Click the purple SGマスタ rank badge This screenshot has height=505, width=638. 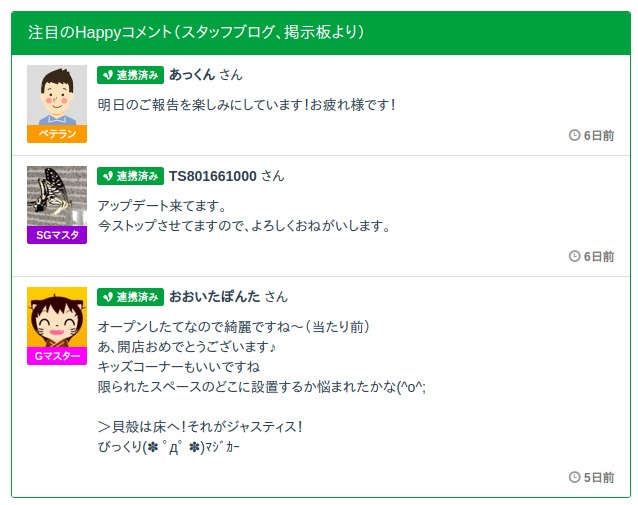pyautogui.click(x=57, y=235)
